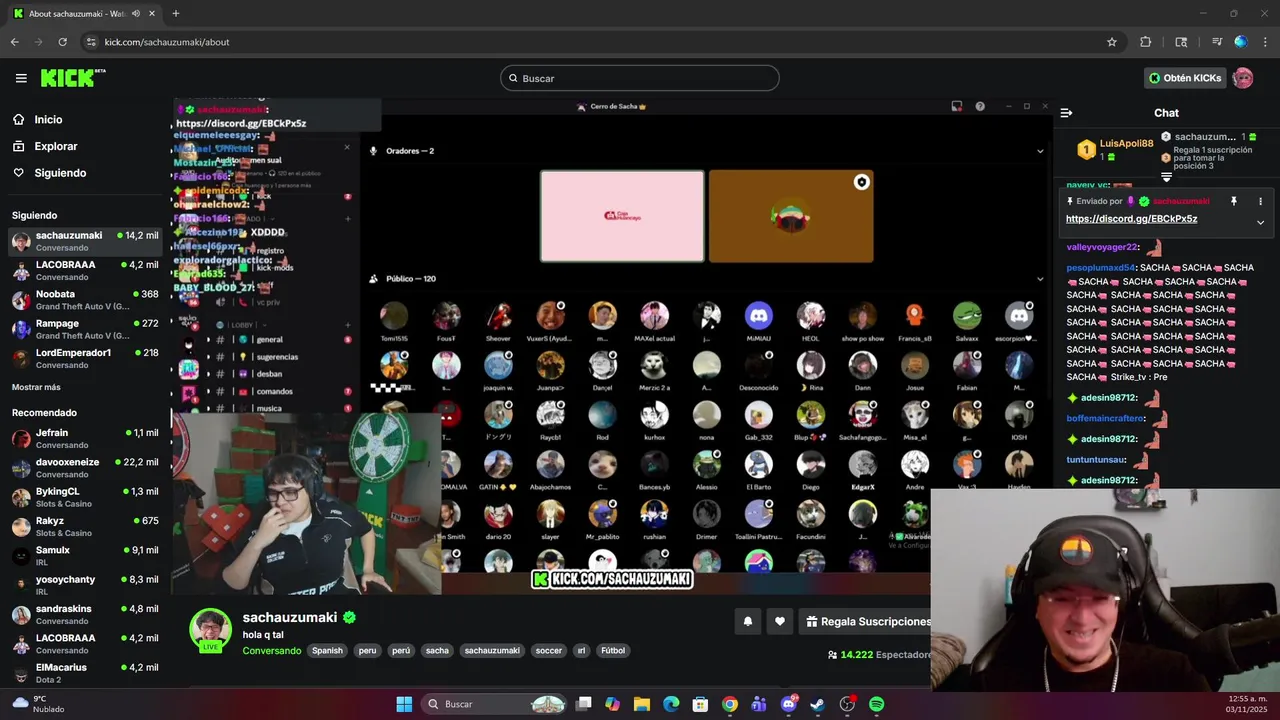1280x720 pixels.
Task: Open Siguiendo in the sidebar
Action: tap(60, 173)
